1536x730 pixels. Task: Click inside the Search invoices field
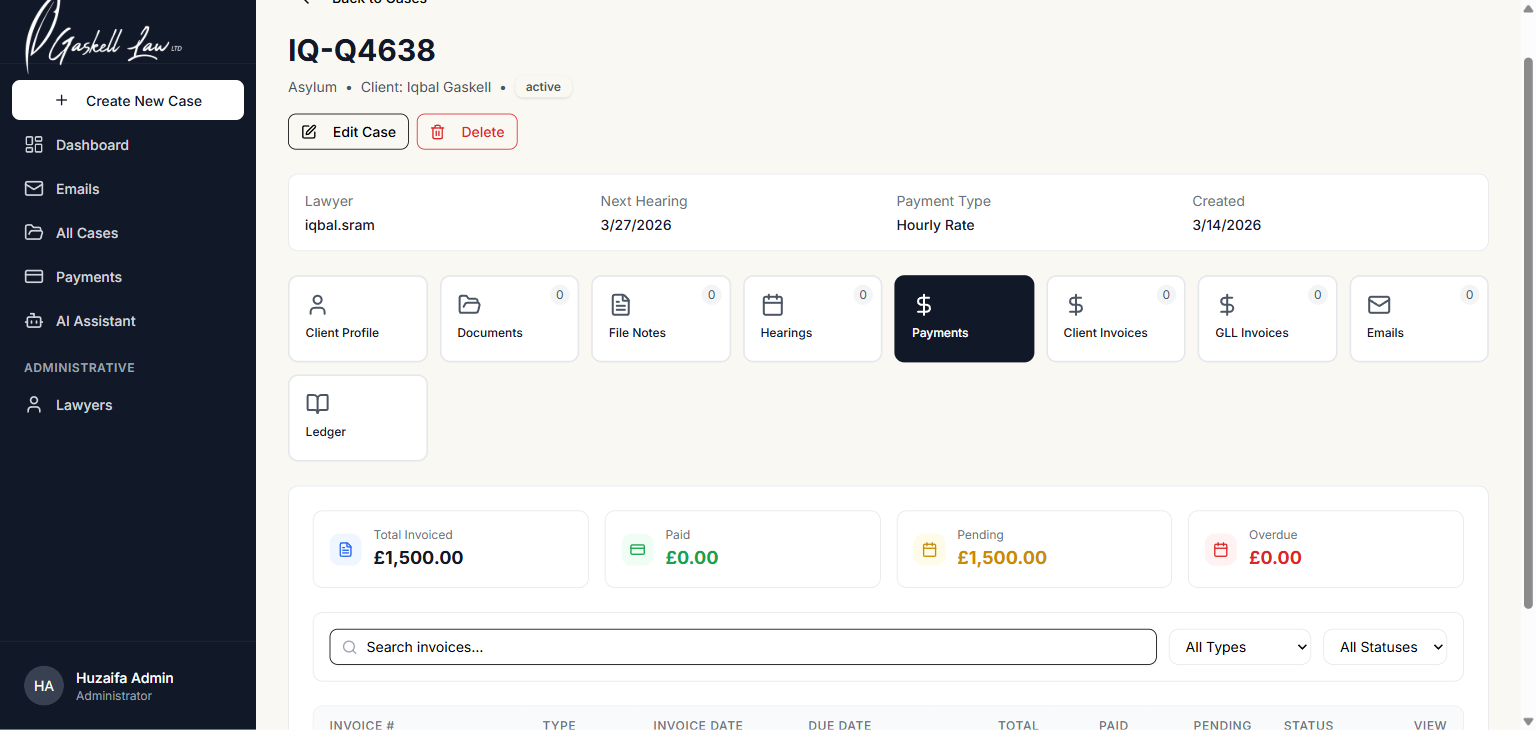coord(742,646)
